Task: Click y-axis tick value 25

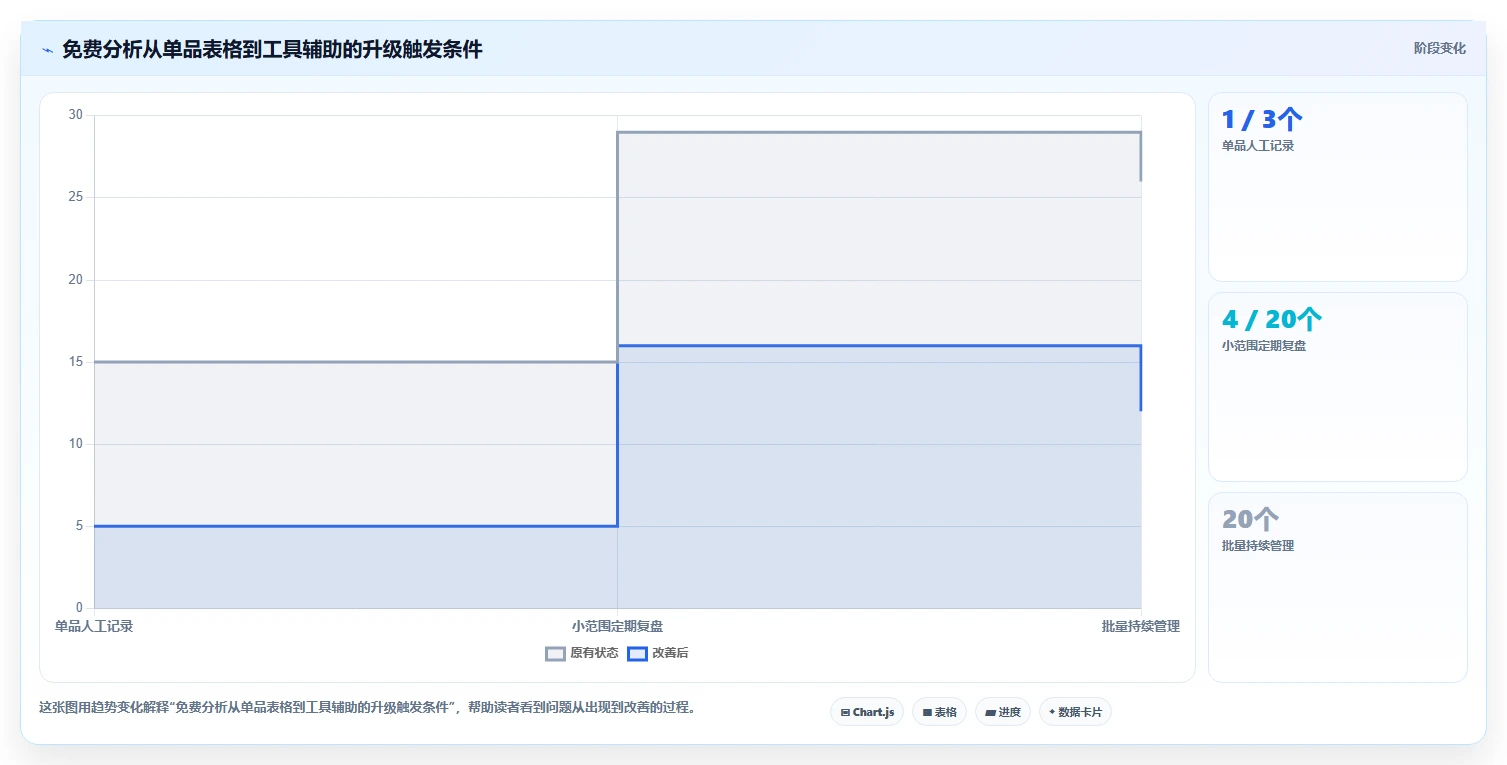Action: point(76,197)
